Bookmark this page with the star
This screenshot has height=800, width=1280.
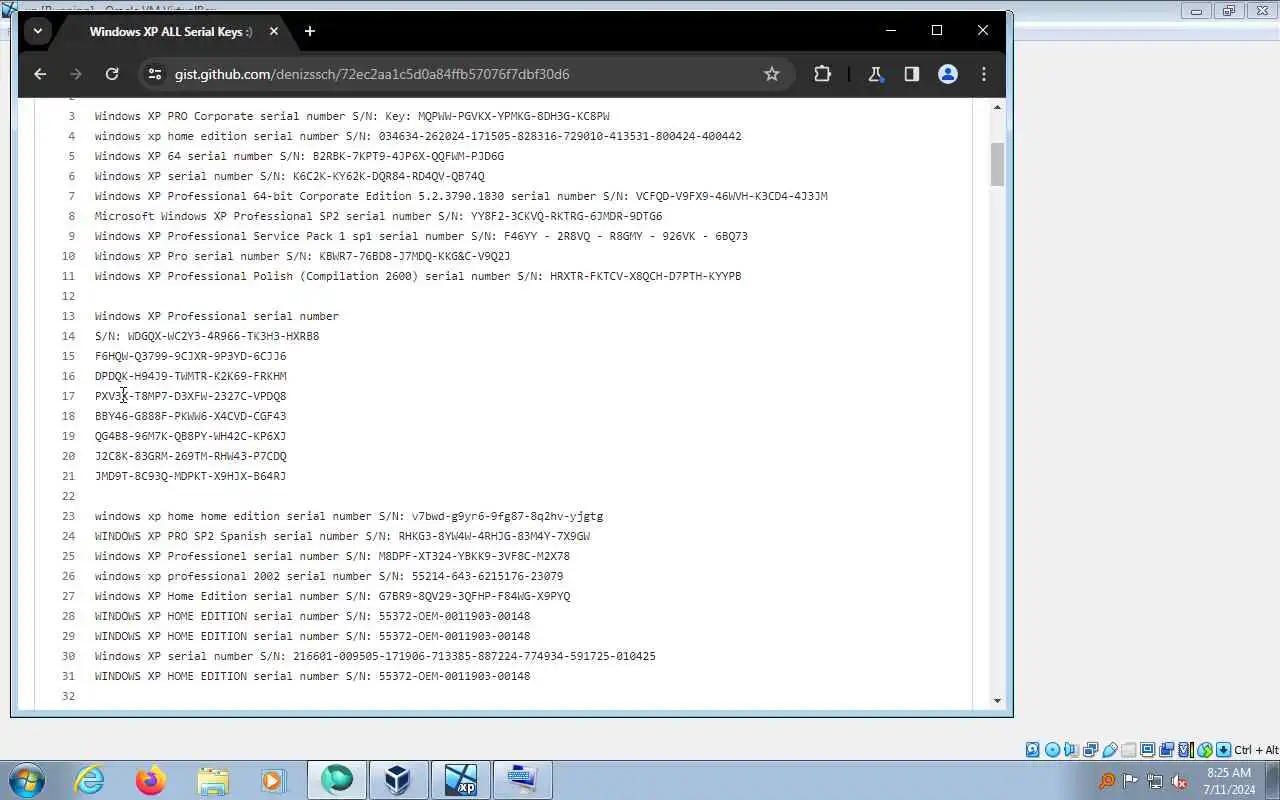pos(772,74)
